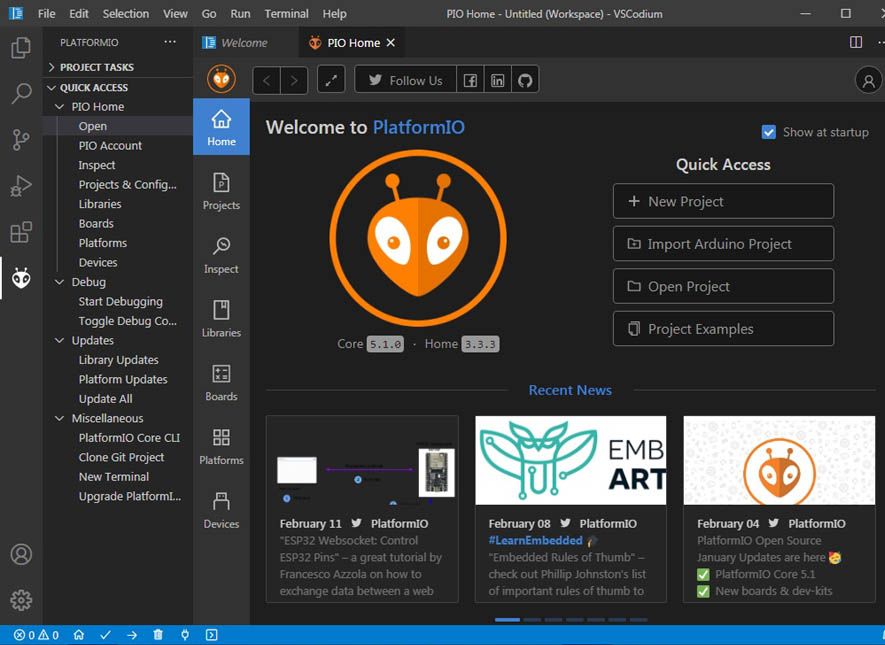
Task: Select PlatformIO Core CLI tree item
Action: pyautogui.click(x=129, y=438)
